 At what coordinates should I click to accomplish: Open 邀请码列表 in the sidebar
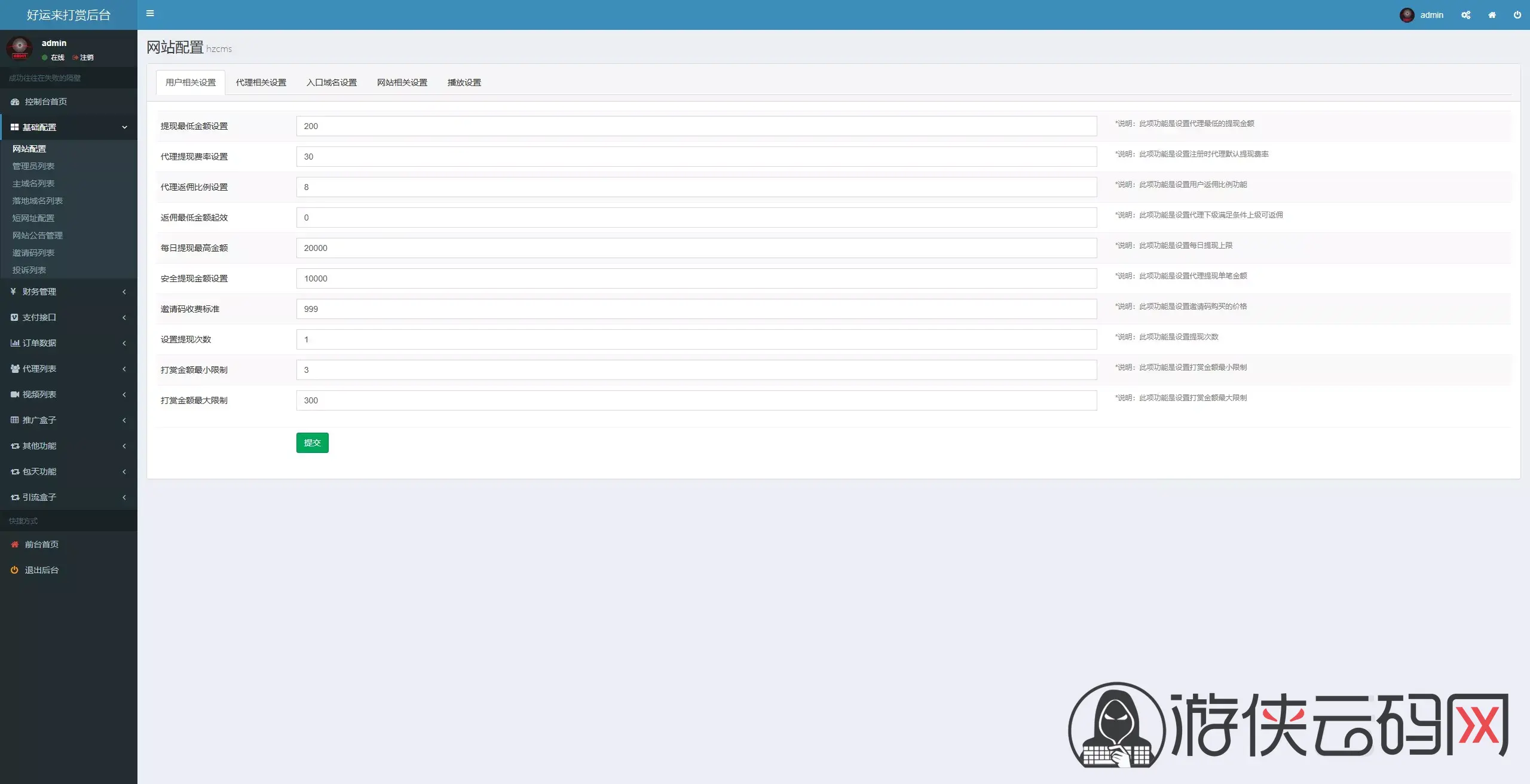click(x=33, y=253)
